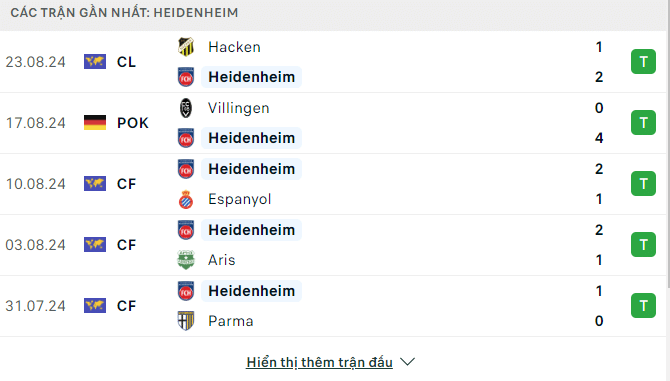The height and width of the screenshot is (381, 670).
Task: Open the Espanyol team name
Action: (x=240, y=199)
